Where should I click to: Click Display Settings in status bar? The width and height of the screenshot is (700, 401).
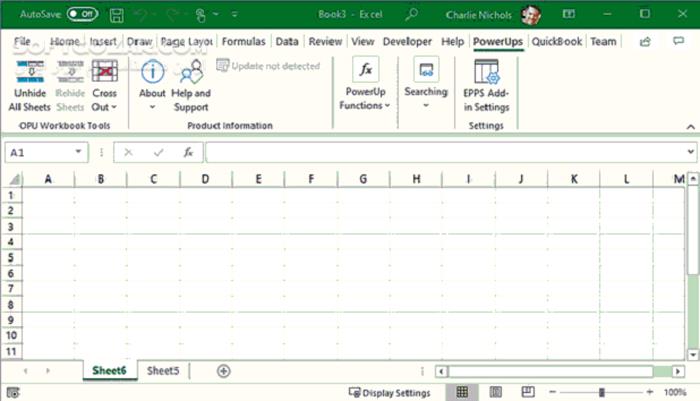click(389, 393)
